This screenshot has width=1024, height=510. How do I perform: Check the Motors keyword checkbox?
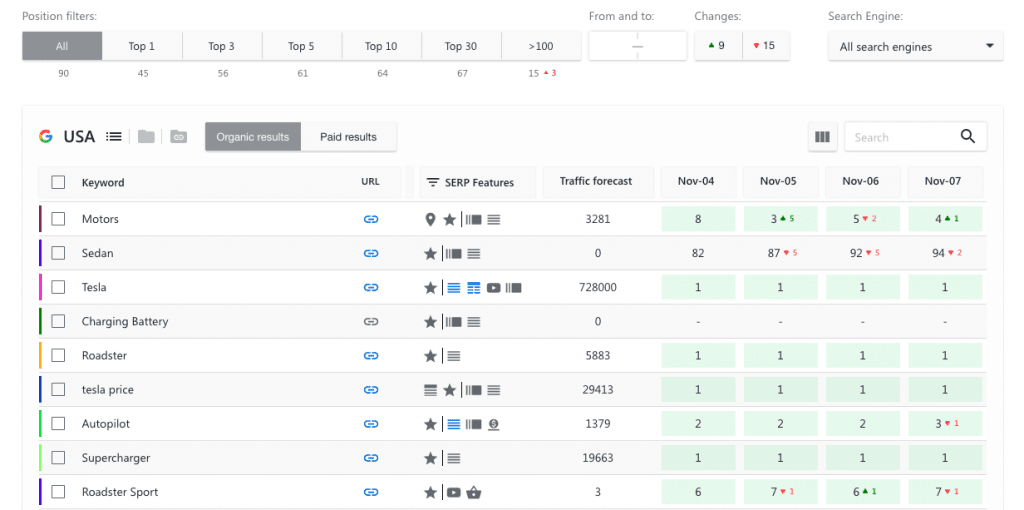tap(58, 219)
